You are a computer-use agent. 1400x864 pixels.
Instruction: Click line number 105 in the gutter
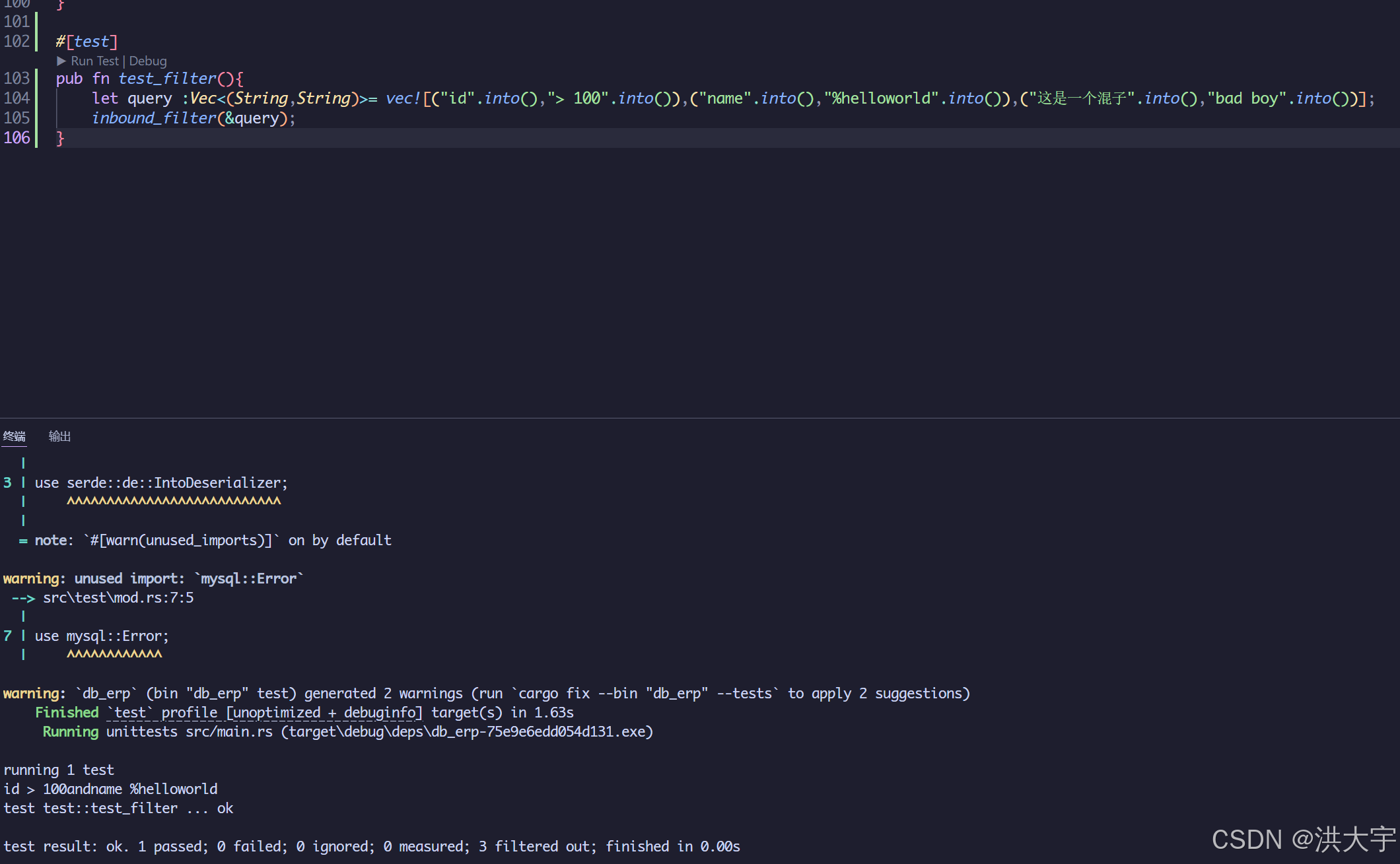[x=17, y=118]
